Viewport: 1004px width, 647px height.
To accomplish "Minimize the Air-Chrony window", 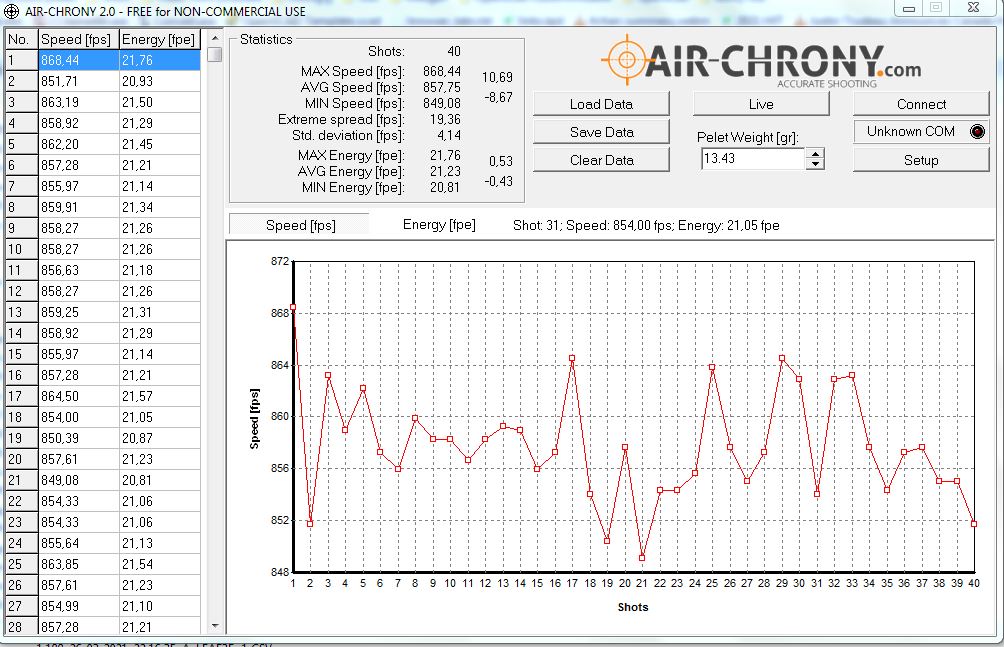I will [x=909, y=8].
